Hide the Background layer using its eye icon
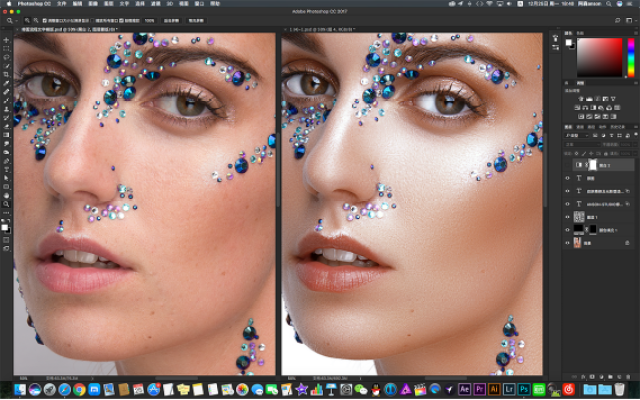Screen dimensions: 640x400 [x=567, y=243]
